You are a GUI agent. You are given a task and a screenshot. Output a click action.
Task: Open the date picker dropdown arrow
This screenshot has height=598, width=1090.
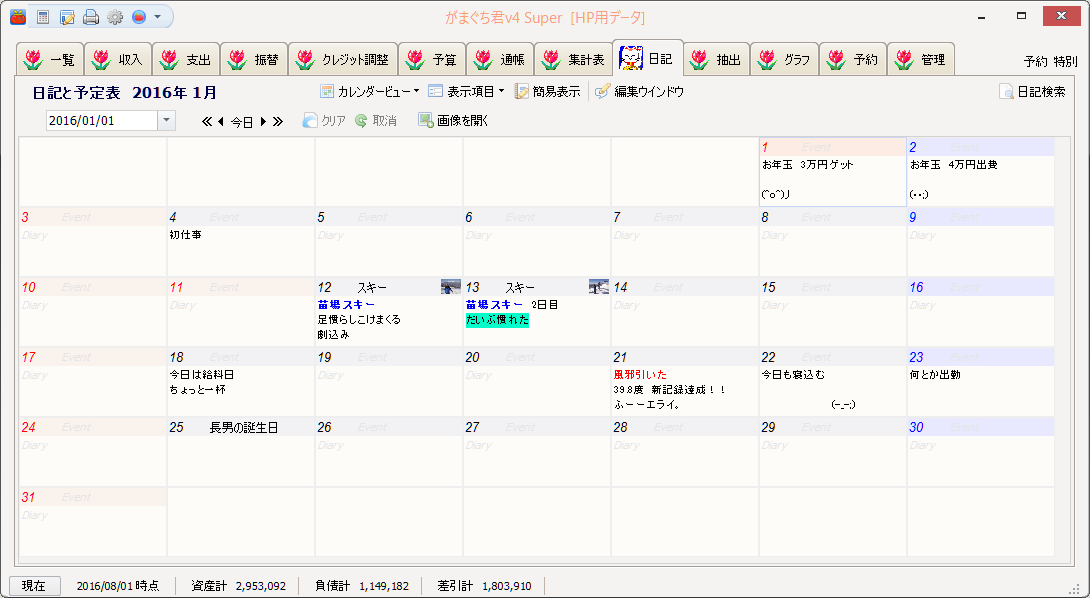coord(166,121)
